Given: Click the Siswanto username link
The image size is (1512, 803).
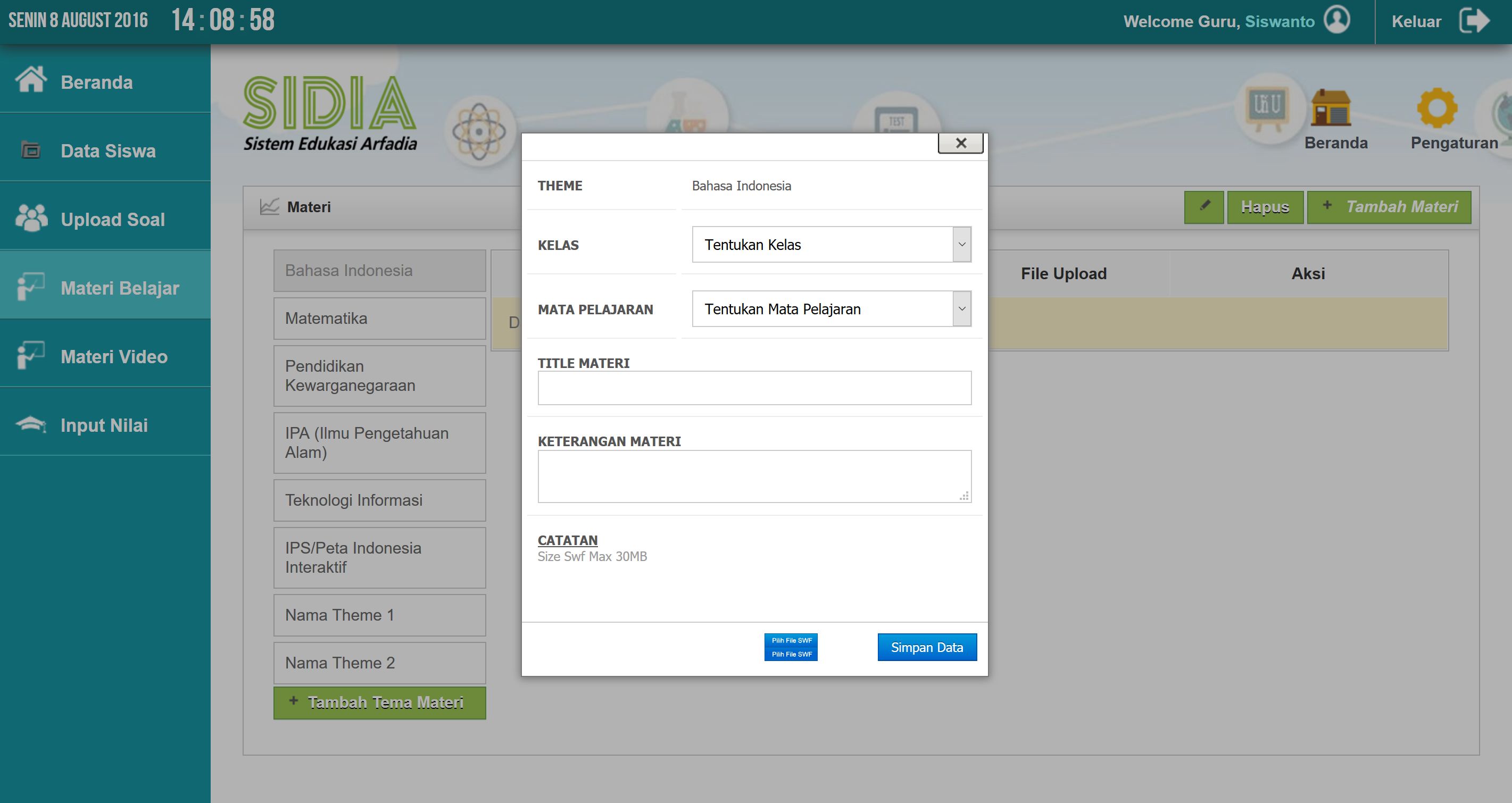Looking at the screenshot, I should [x=1280, y=22].
